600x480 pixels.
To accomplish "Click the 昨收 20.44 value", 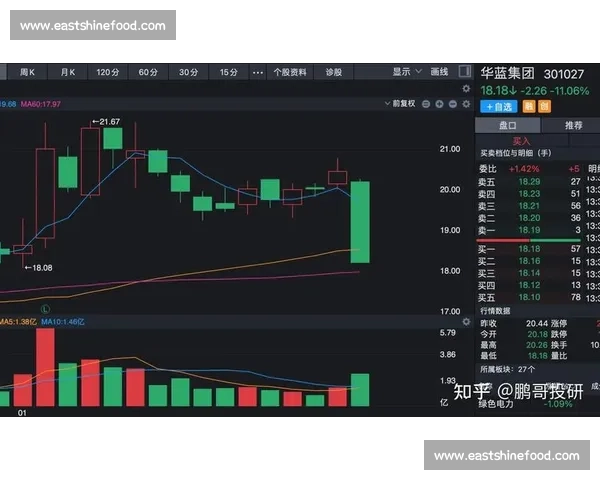I will pyautogui.click(x=537, y=323).
